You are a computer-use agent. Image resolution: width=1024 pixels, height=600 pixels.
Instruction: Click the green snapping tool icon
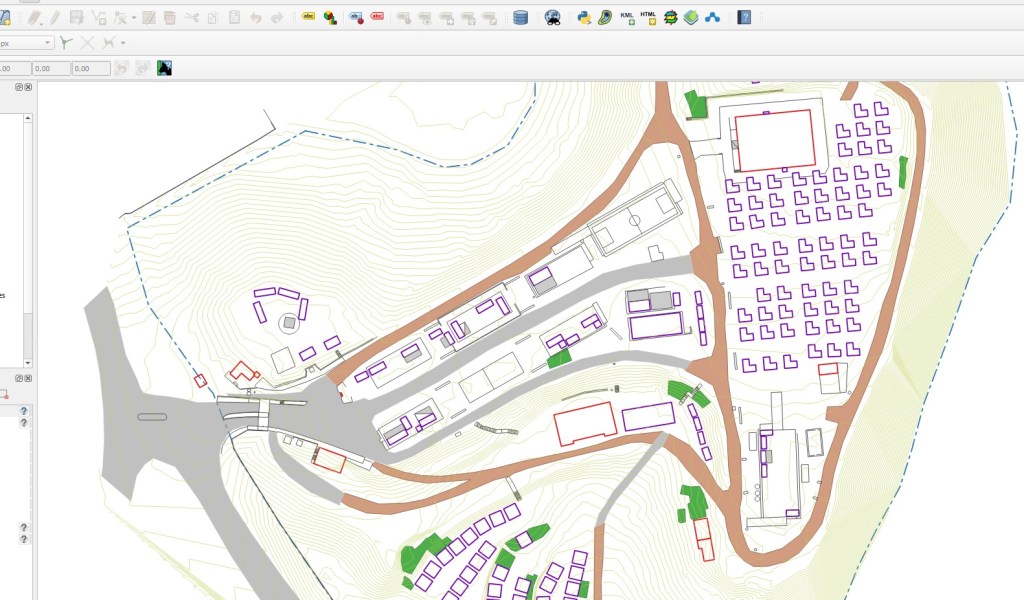point(66,43)
